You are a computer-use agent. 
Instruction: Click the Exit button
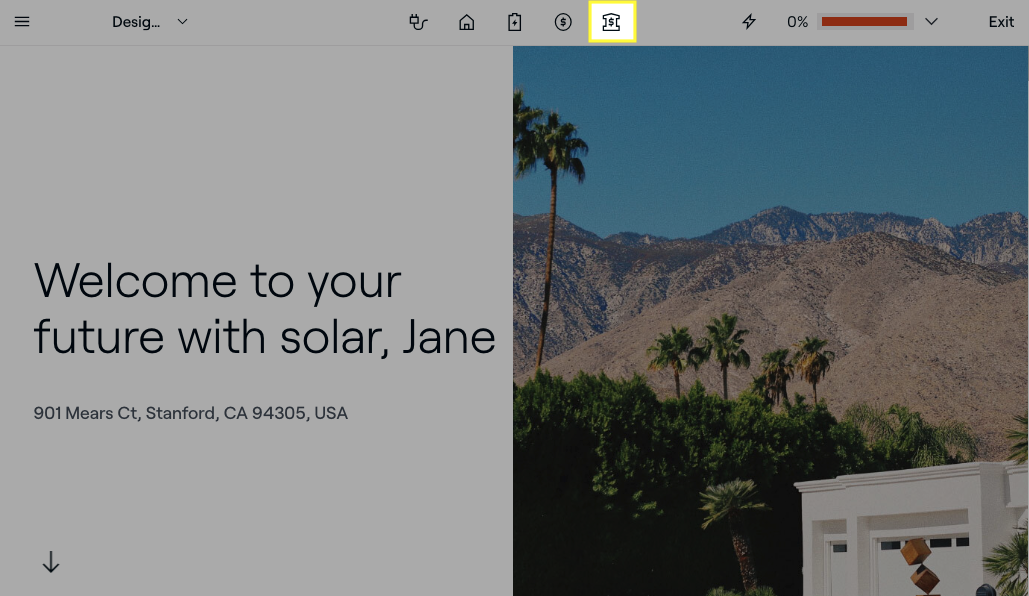[x=1000, y=22]
